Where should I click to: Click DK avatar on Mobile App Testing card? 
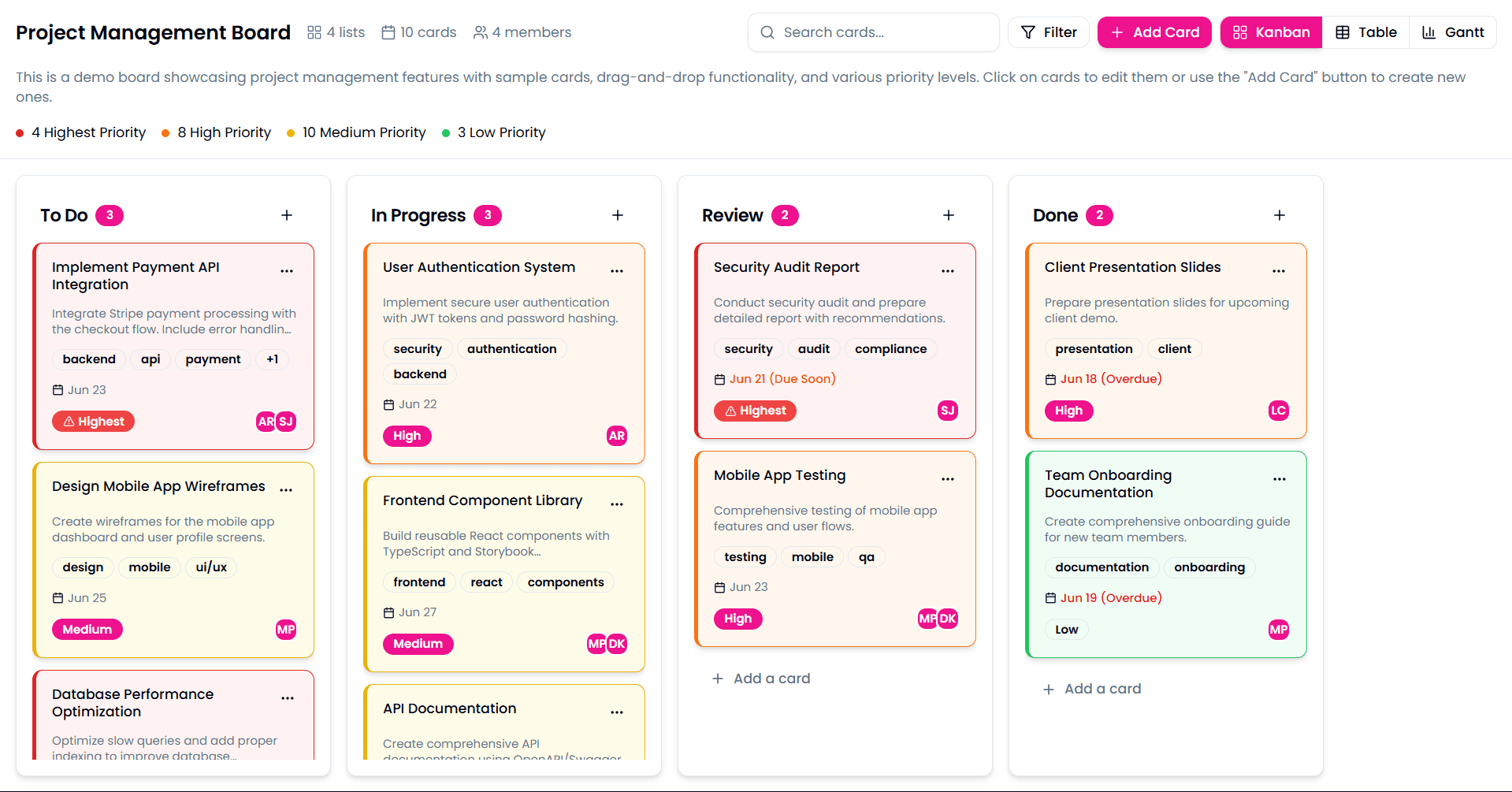[x=948, y=619]
